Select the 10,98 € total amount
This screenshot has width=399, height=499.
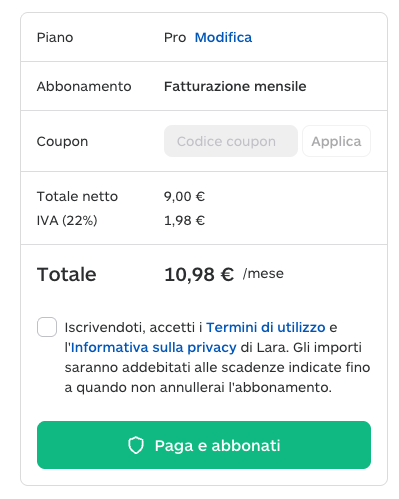click(x=199, y=275)
